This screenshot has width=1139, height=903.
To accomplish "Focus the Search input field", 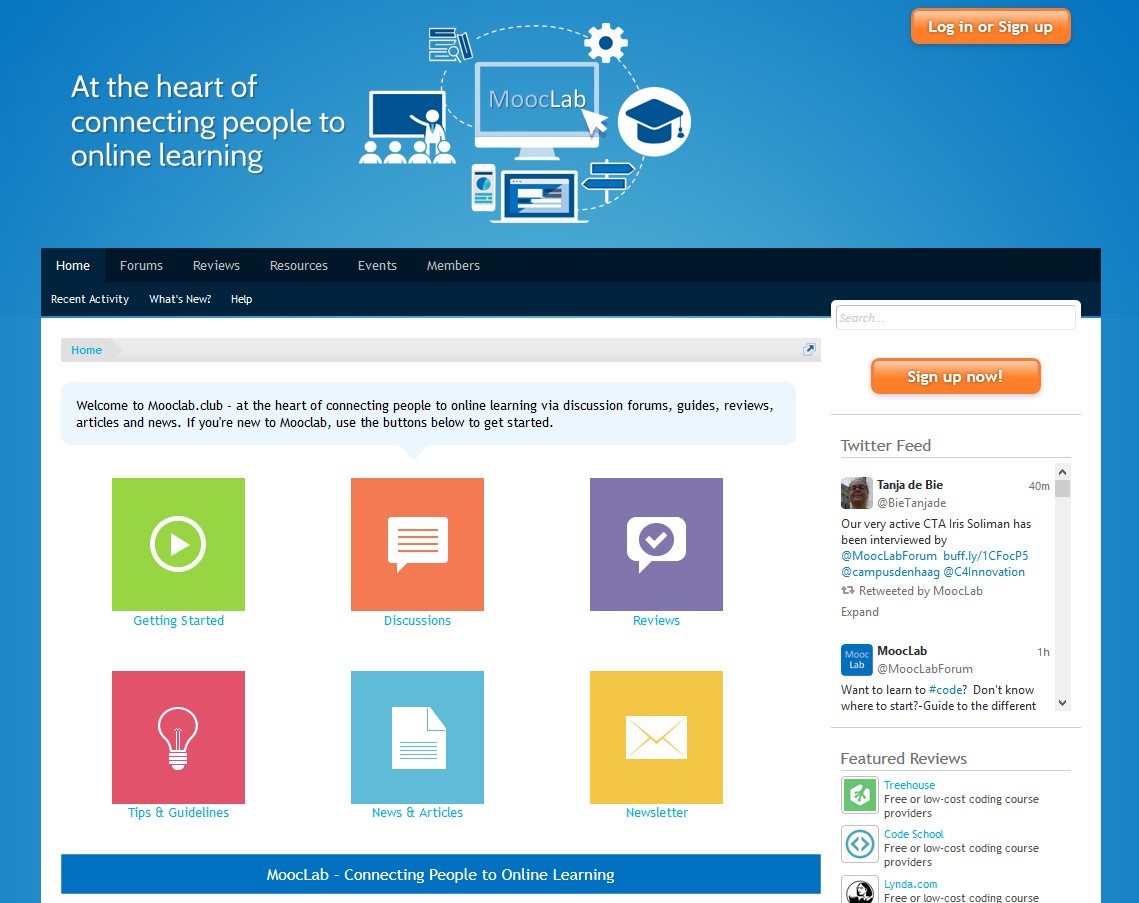I will pos(955,317).
